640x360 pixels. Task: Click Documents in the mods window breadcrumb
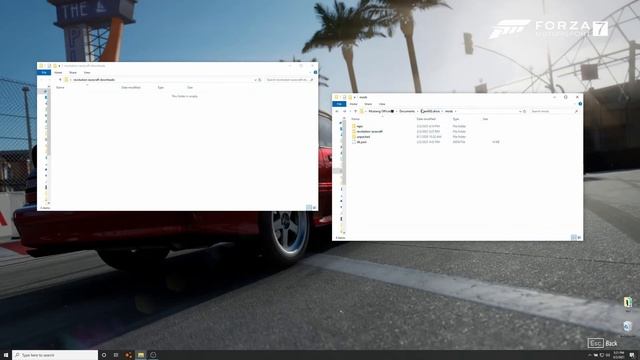[407, 111]
